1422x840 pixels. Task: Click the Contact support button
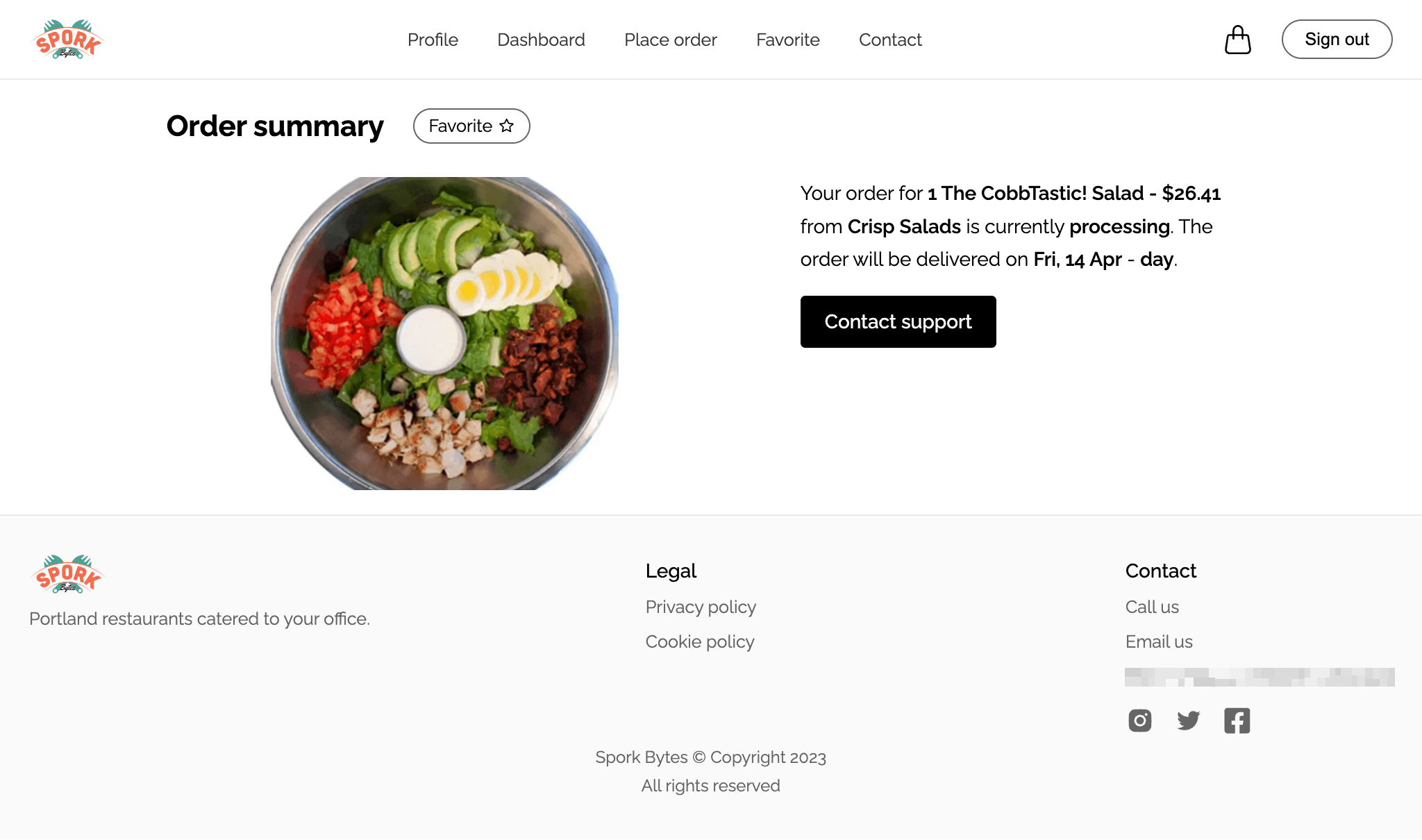point(897,321)
